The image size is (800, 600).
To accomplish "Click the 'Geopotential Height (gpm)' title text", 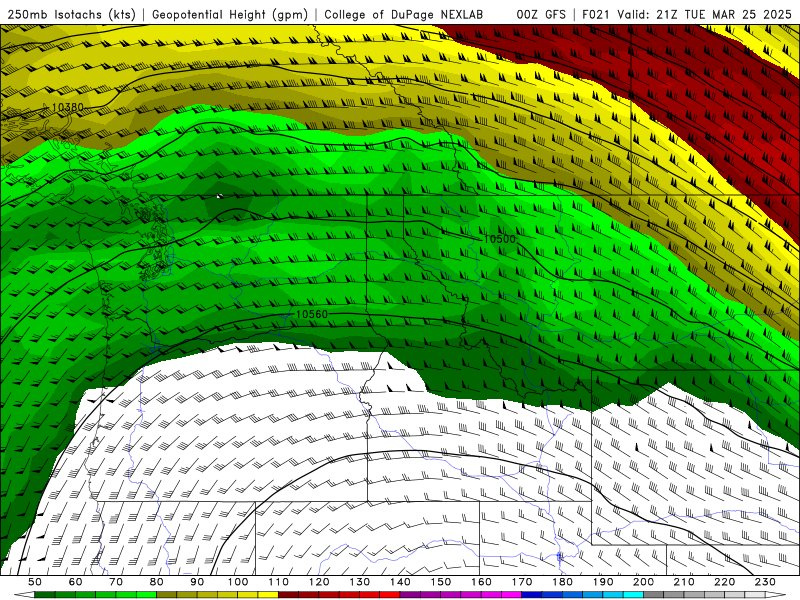I will [230, 15].
